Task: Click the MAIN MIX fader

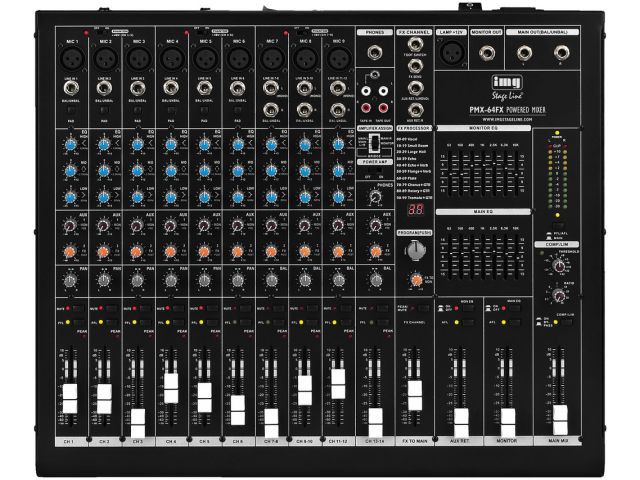Action: (x=560, y=420)
